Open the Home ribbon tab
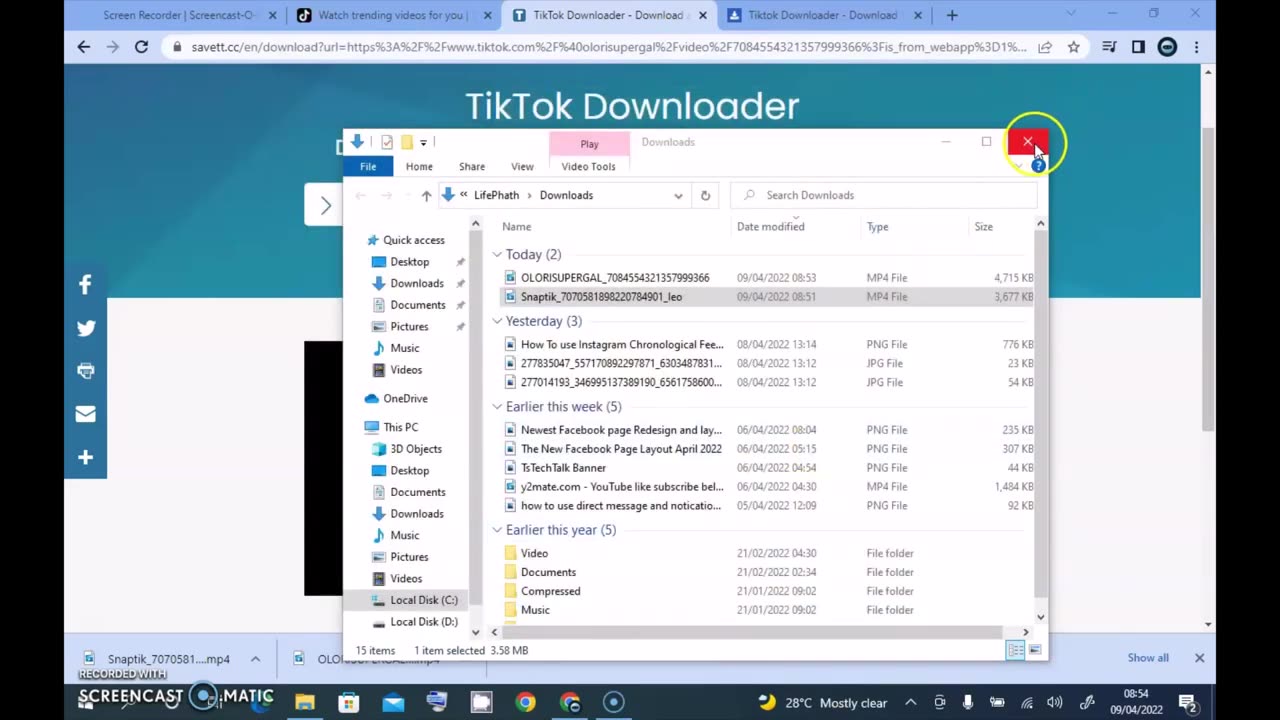The width and height of the screenshot is (1280, 720). (x=419, y=167)
